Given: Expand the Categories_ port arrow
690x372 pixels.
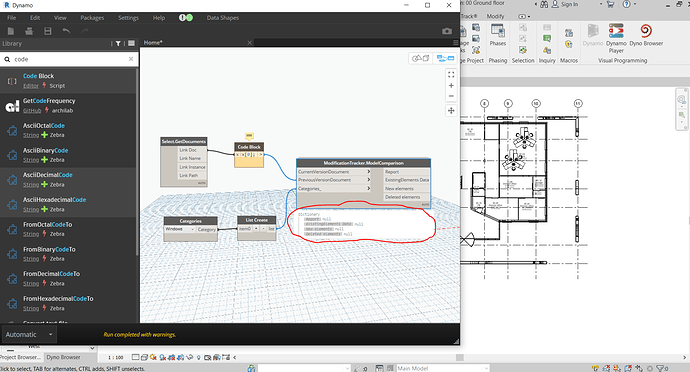Looking at the screenshot, I should point(368,188).
